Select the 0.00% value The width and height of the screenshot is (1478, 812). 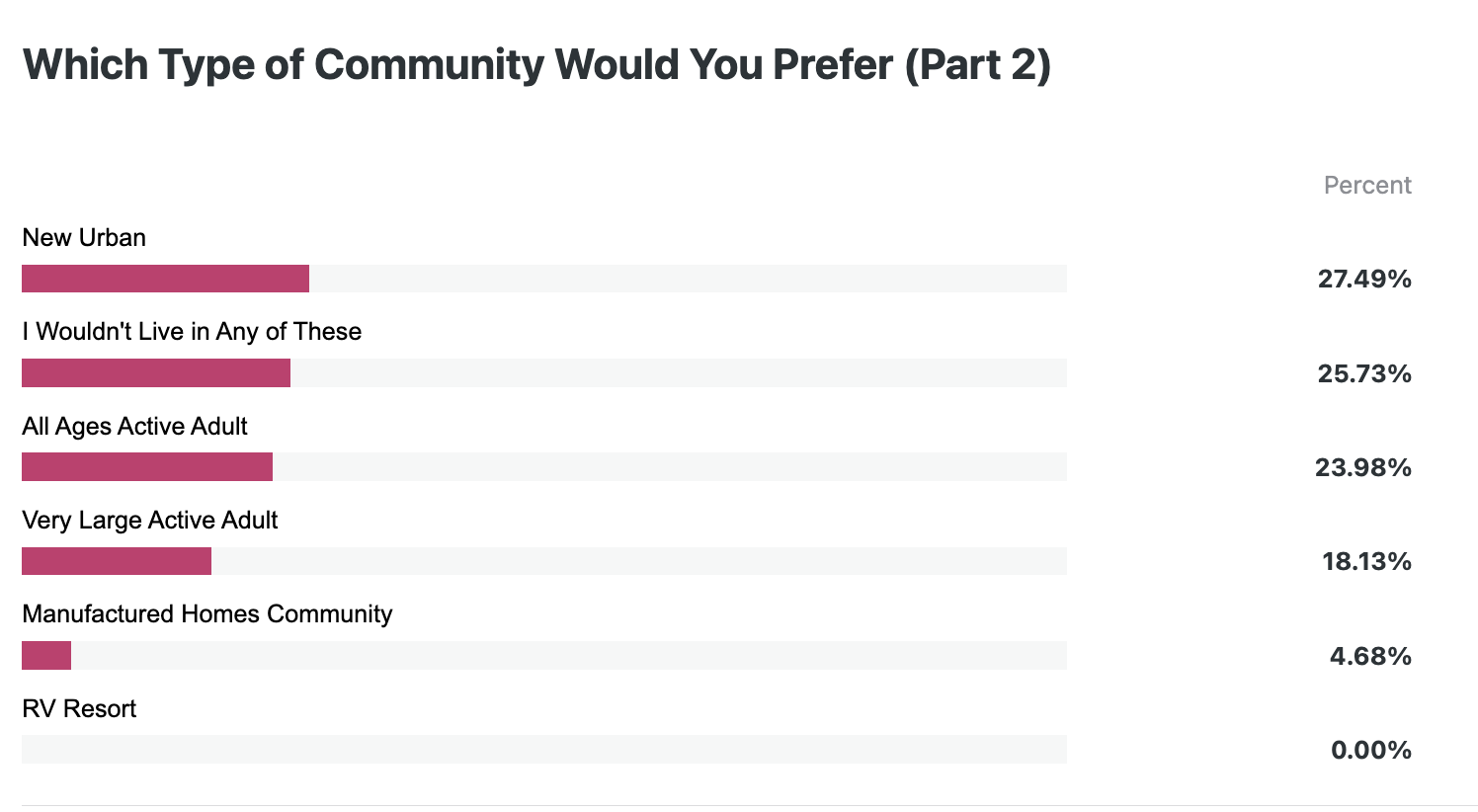[x=1371, y=750]
